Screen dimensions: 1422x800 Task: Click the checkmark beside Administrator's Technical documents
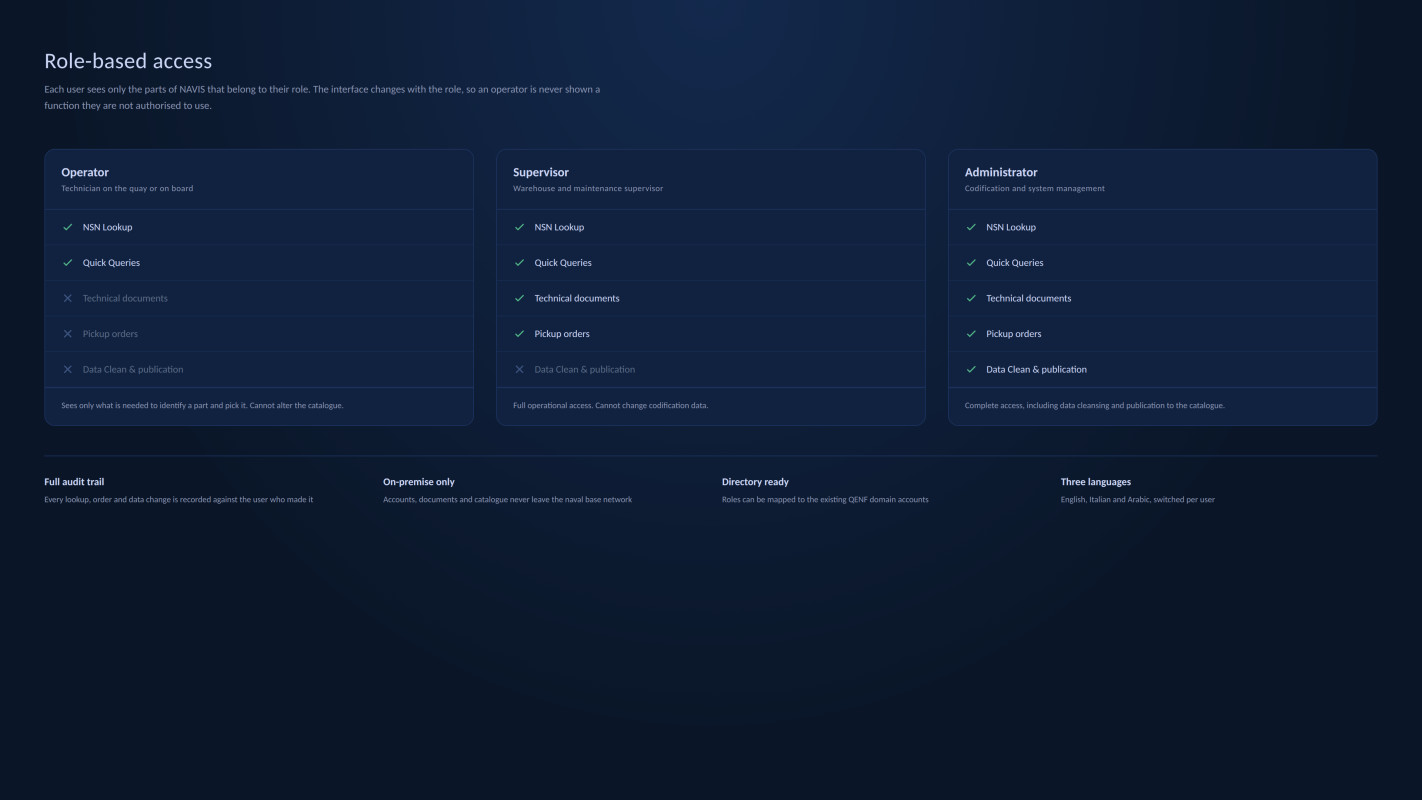pyautogui.click(x=971, y=298)
